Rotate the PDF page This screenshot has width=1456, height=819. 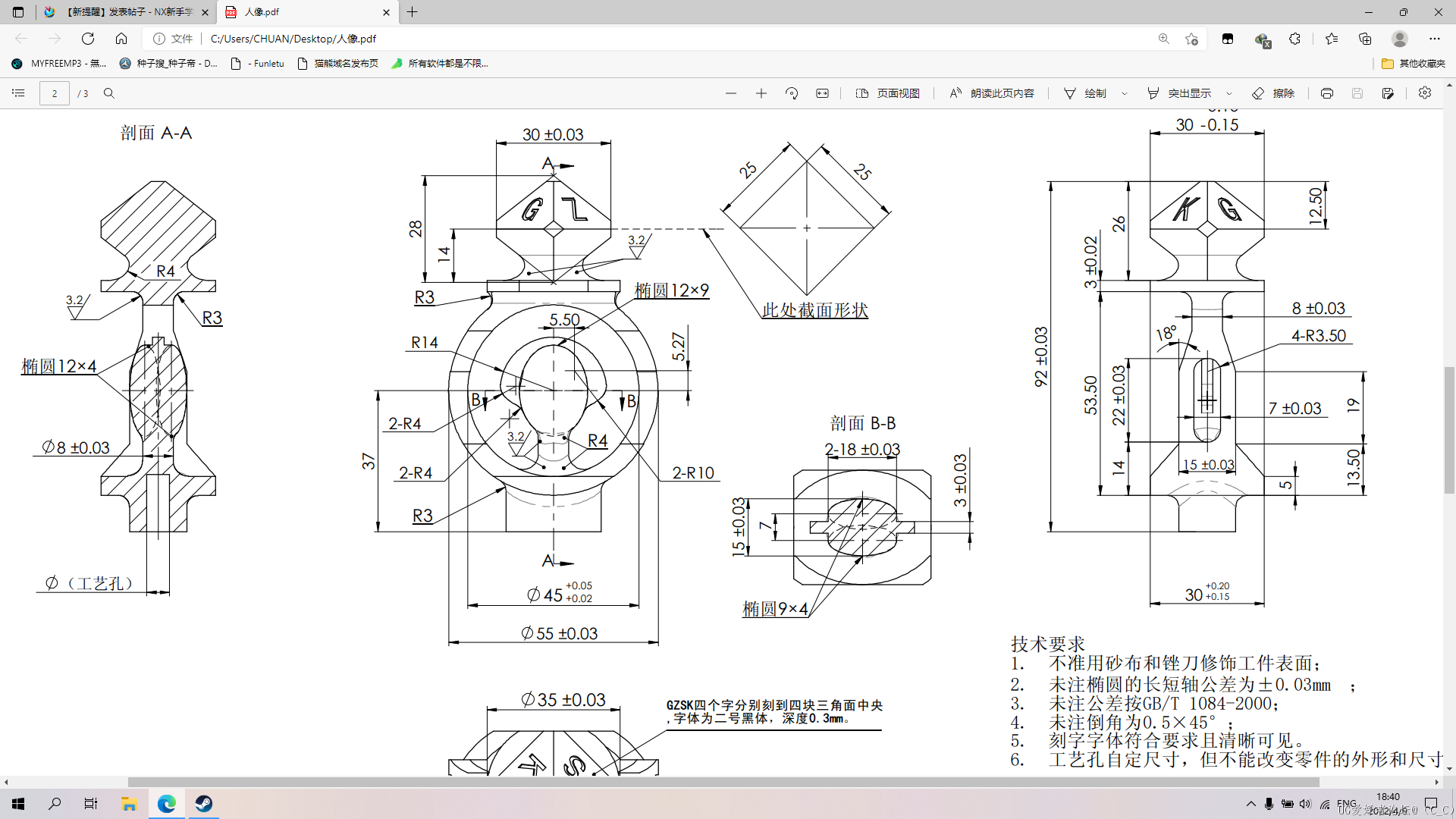[792, 93]
